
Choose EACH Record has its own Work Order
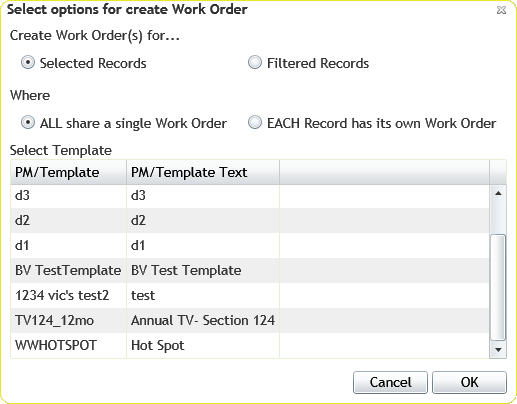tap(255, 122)
